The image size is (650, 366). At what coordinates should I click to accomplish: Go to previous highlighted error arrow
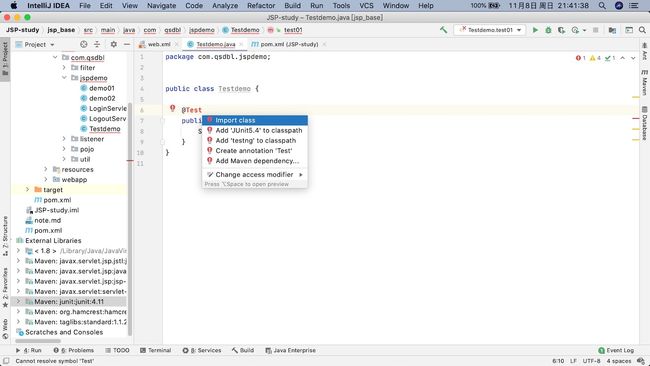(x=623, y=58)
